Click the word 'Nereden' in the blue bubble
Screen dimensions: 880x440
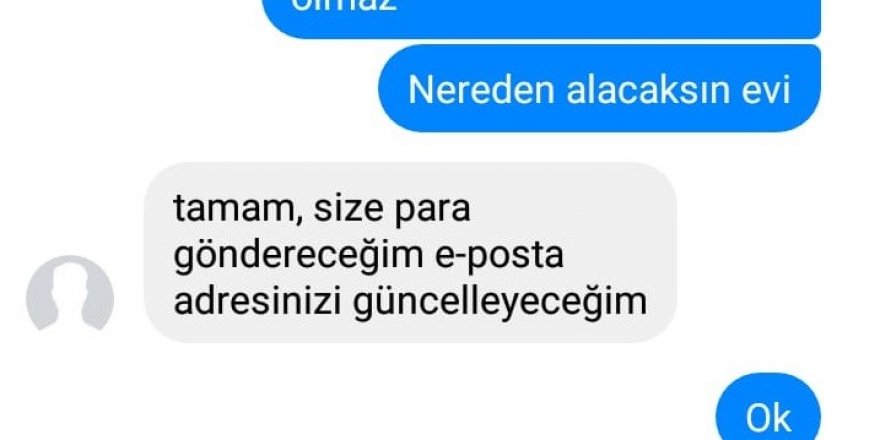point(482,89)
